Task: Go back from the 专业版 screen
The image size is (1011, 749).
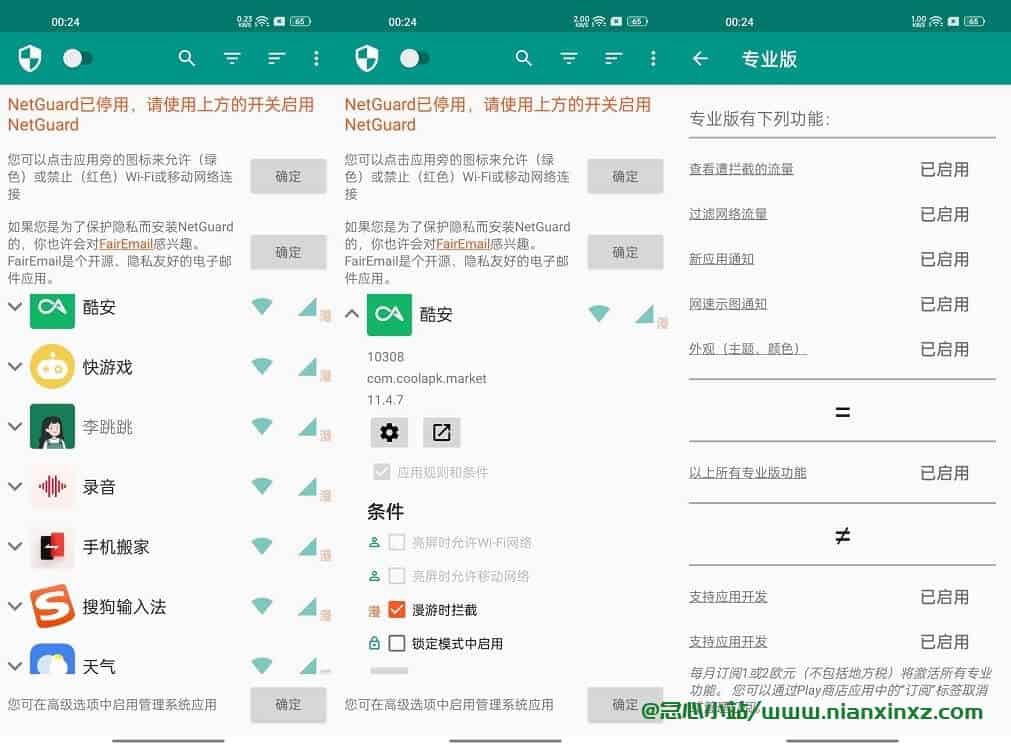Action: tap(700, 59)
